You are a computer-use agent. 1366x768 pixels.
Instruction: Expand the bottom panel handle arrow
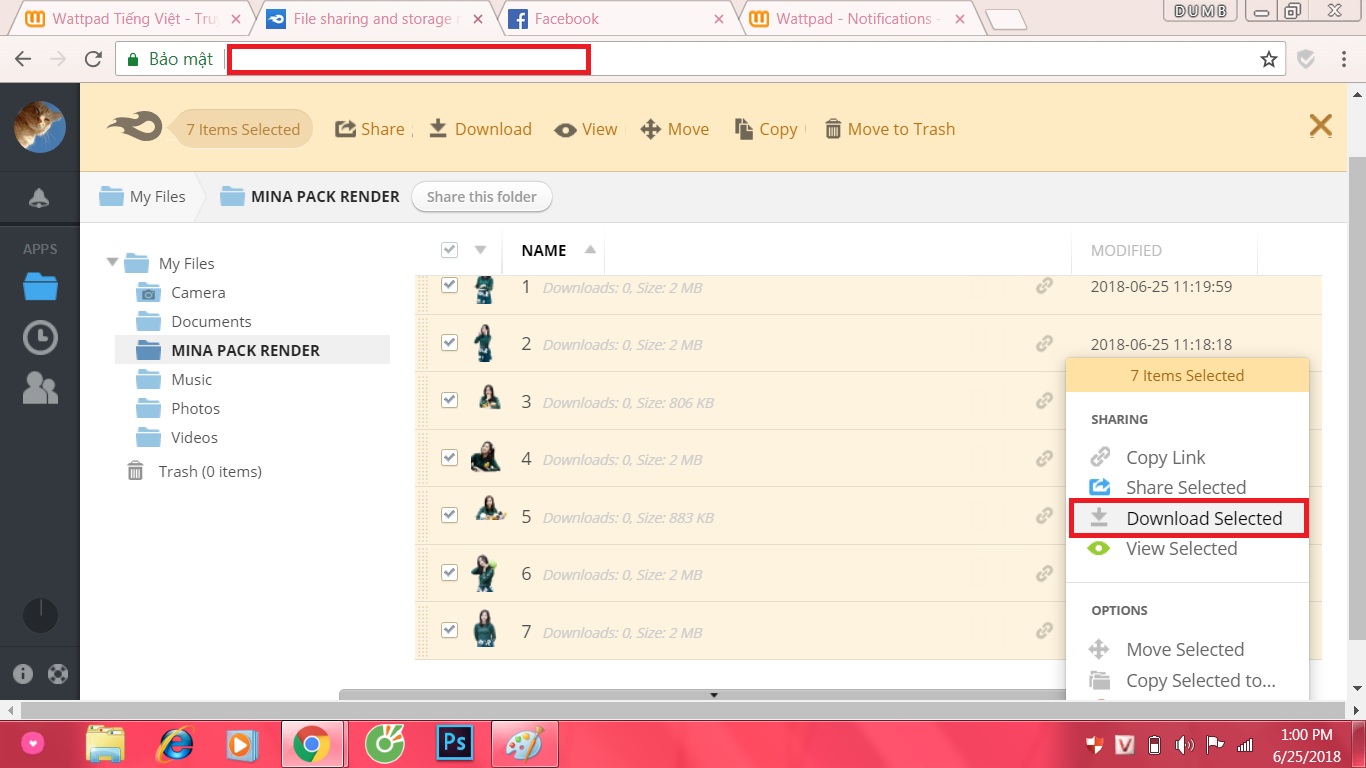[x=714, y=694]
